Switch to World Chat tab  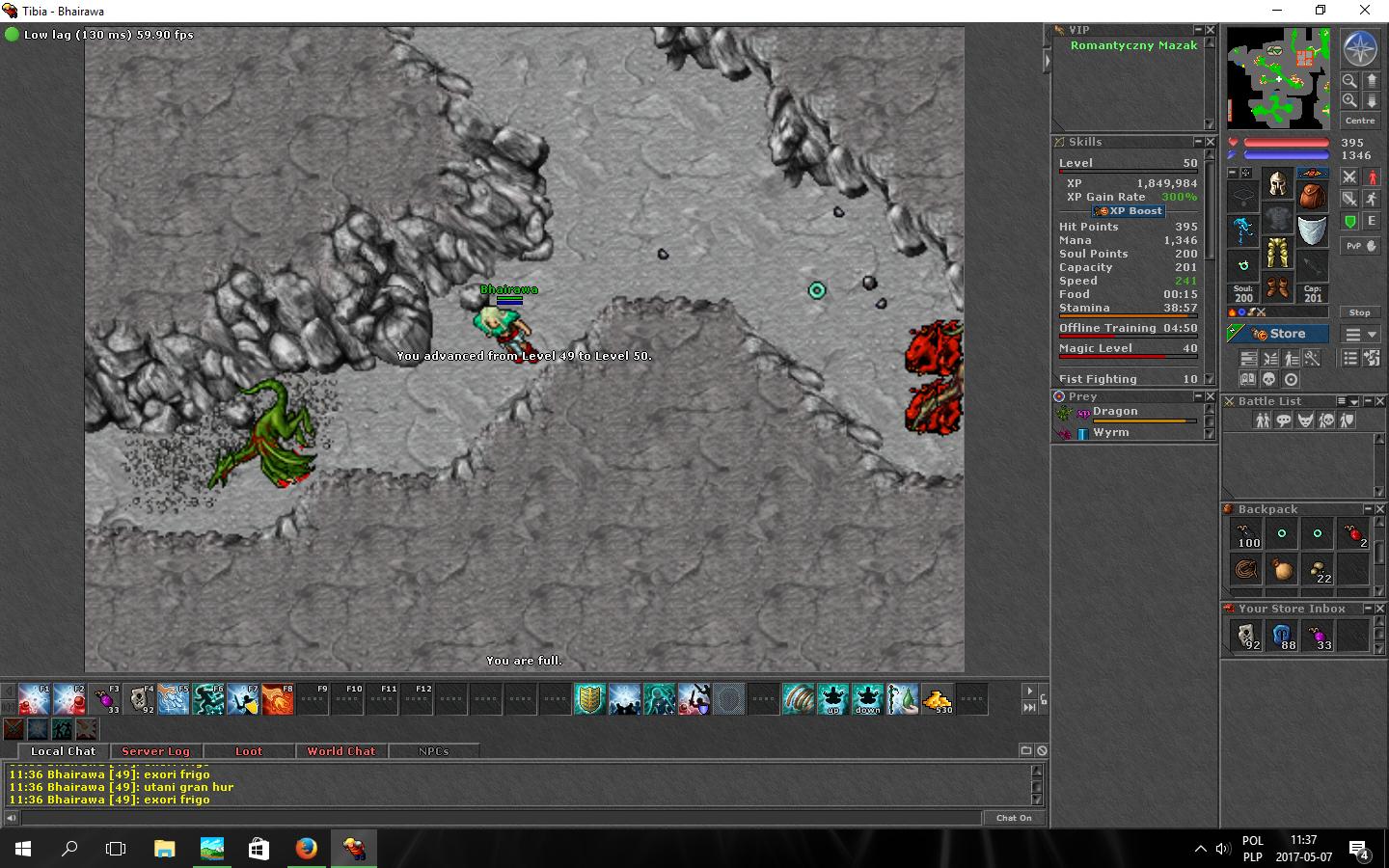[x=341, y=751]
